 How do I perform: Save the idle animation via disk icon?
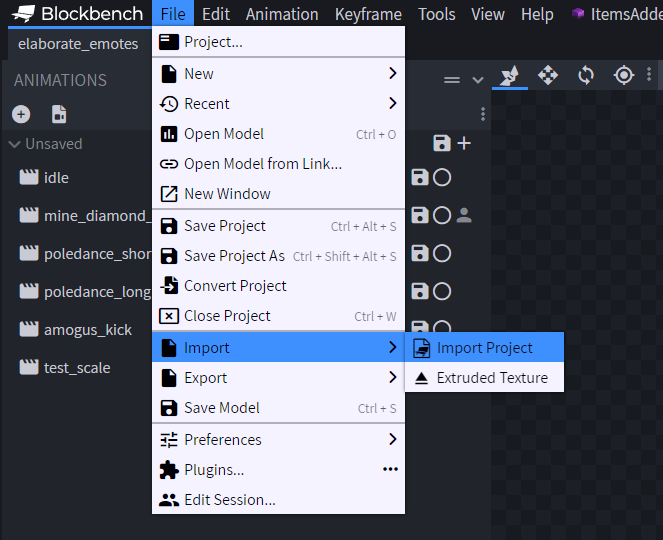(x=420, y=177)
